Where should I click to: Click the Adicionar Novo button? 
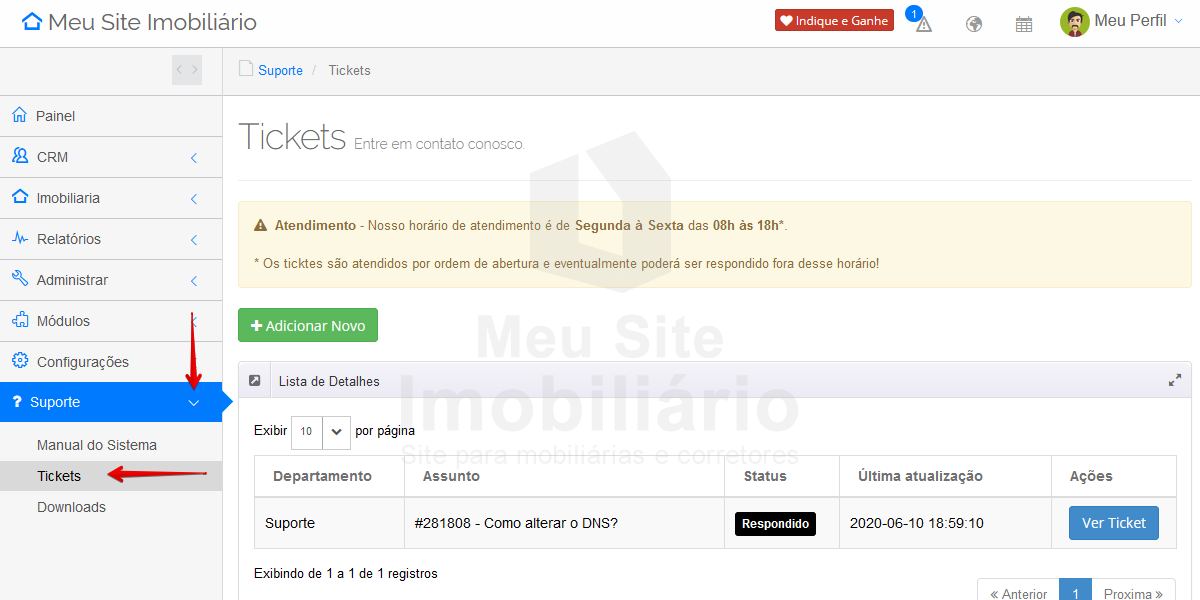308,325
